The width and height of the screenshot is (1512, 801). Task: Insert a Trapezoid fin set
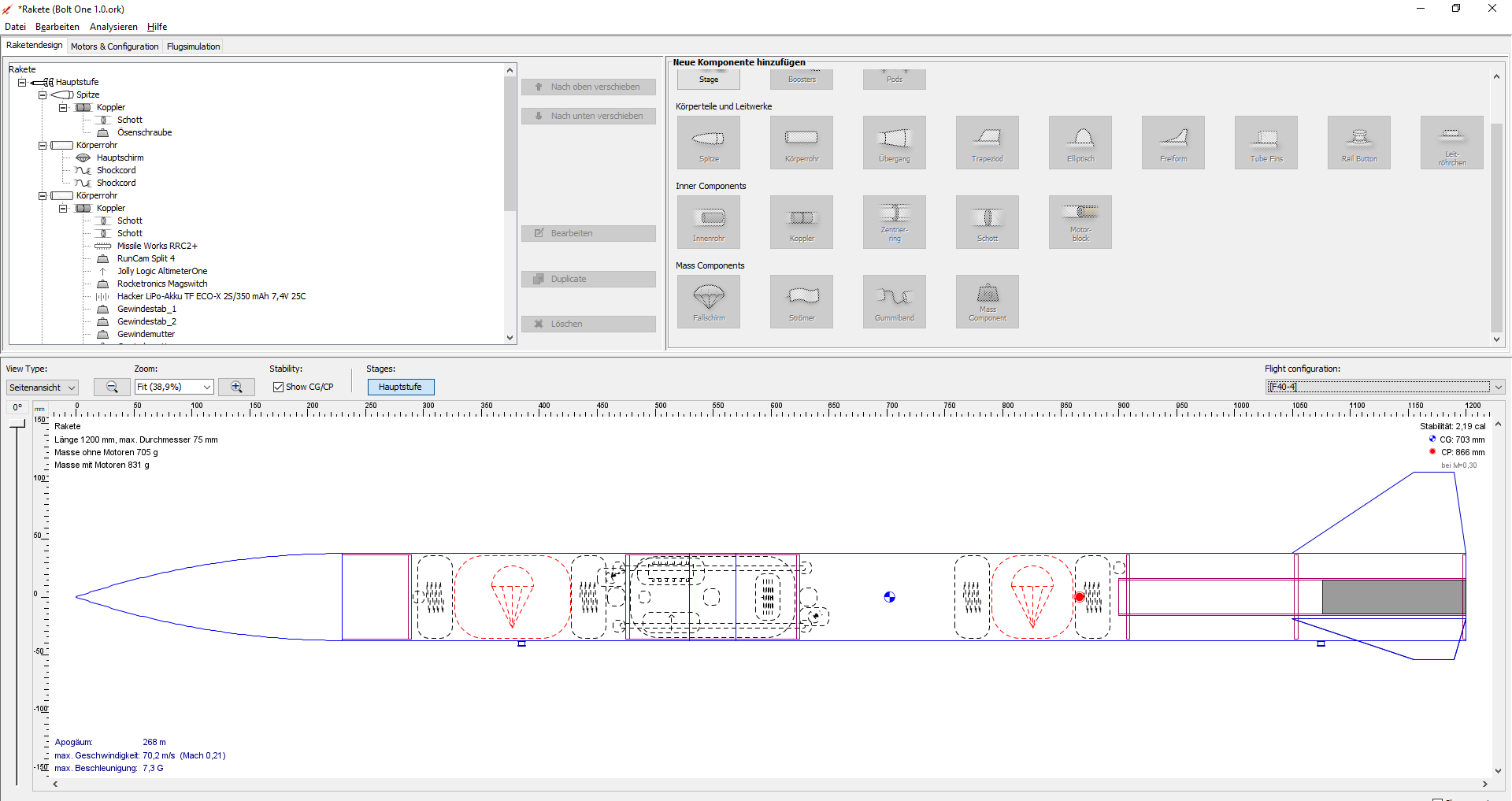click(987, 143)
